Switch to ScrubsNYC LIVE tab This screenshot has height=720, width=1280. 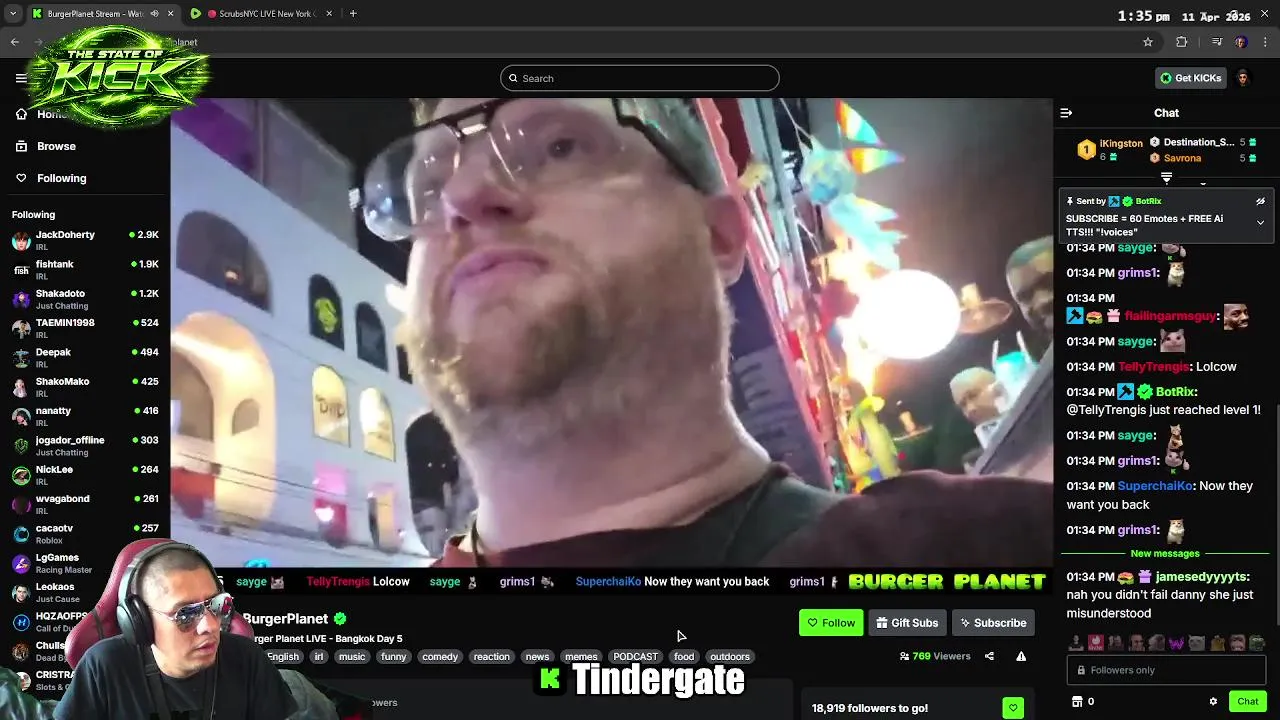pyautogui.click(x=262, y=14)
